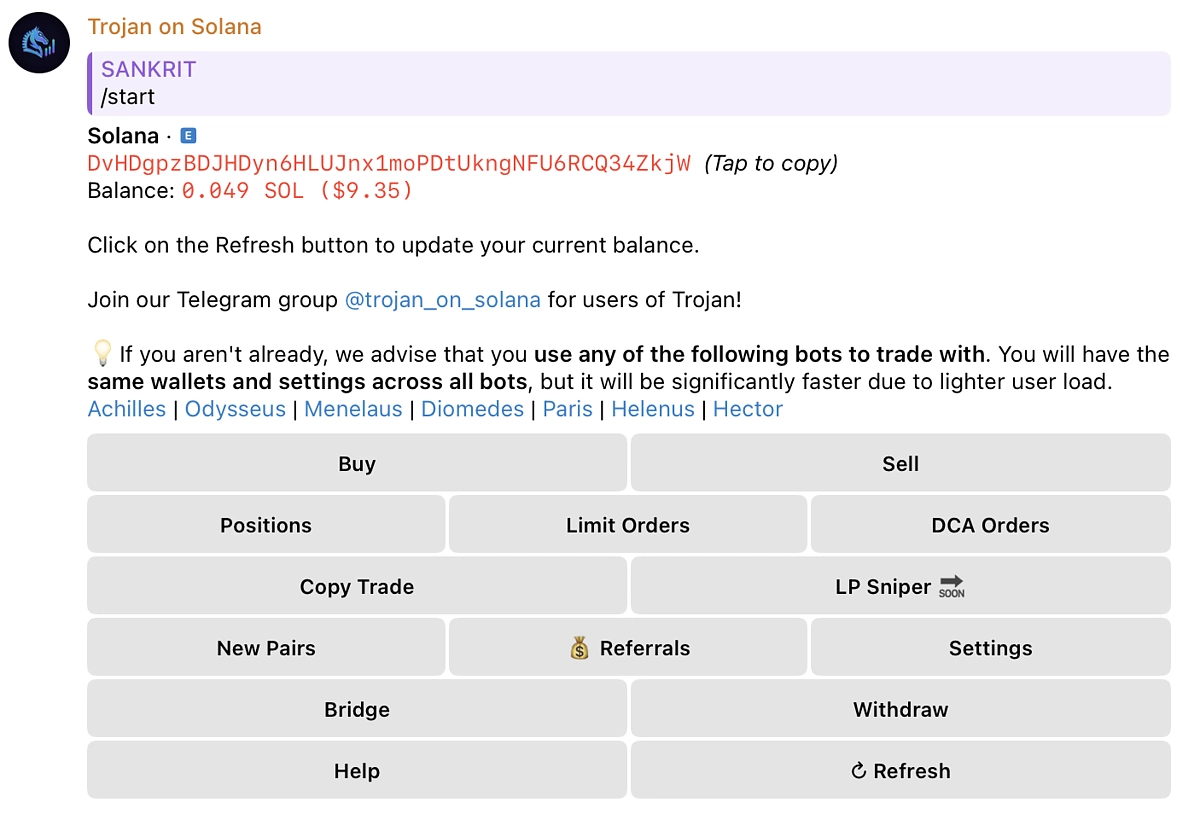Click Withdraw to move funds
The height and width of the screenshot is (814, 1200).
[899, 709]
